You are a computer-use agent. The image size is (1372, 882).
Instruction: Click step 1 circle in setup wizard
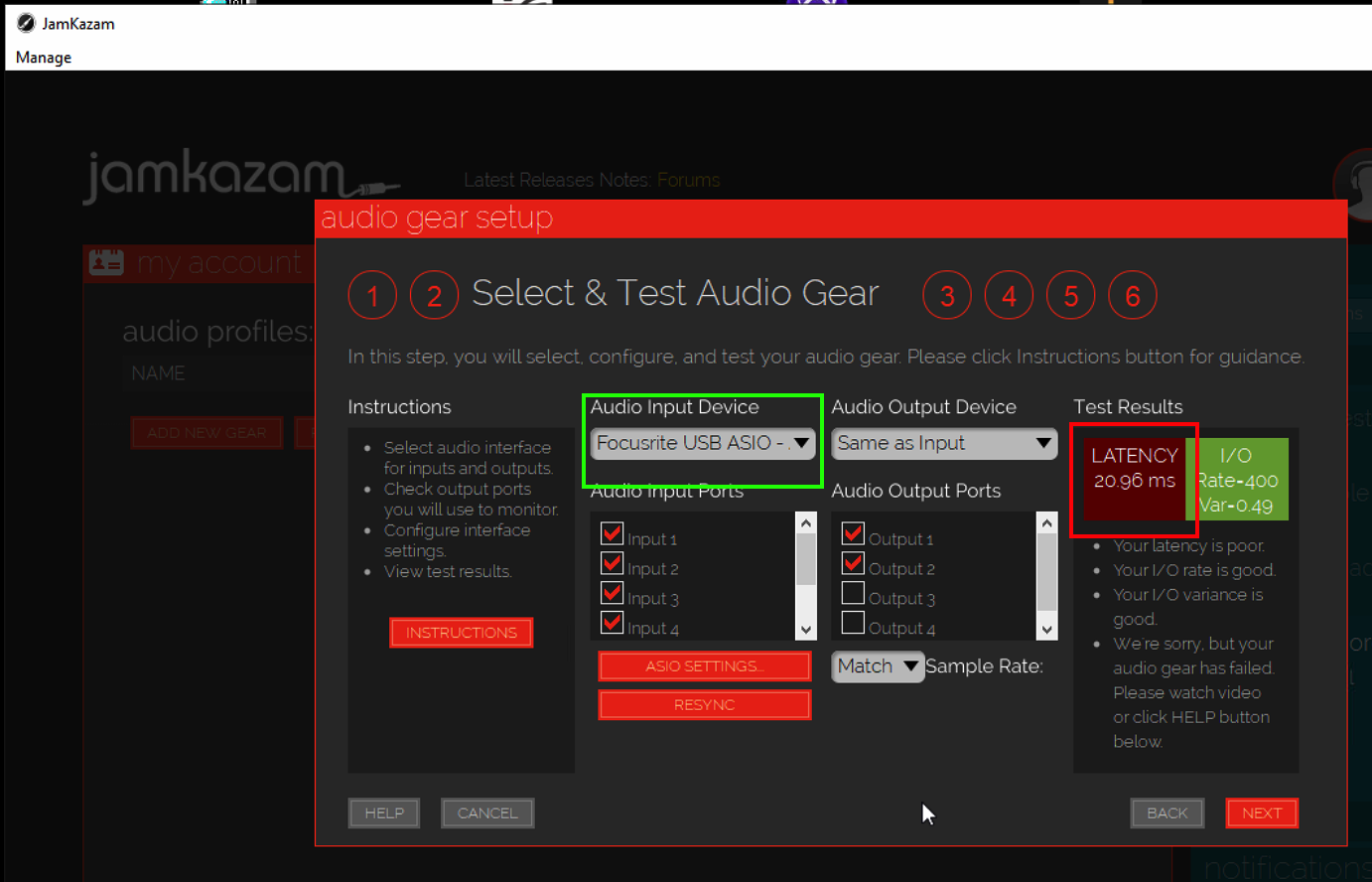click(372, 295)
